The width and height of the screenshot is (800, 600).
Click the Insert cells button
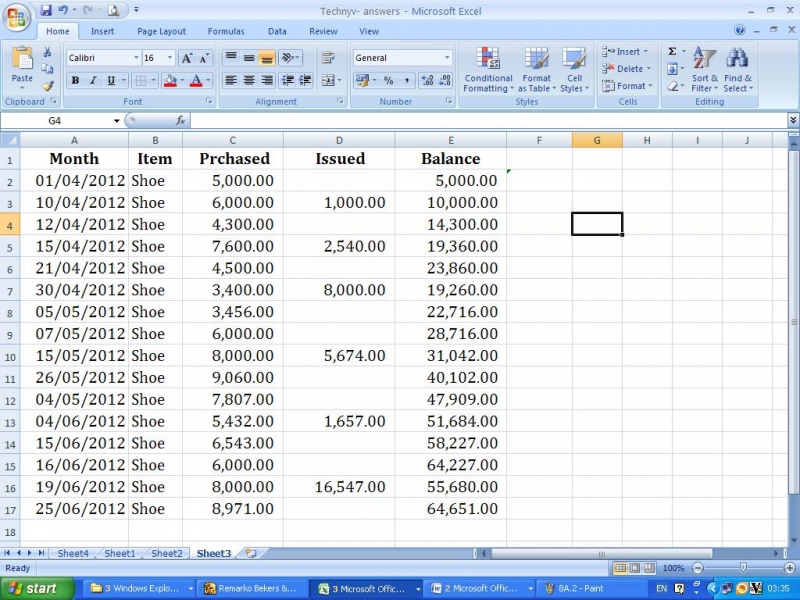pos(626,52)
